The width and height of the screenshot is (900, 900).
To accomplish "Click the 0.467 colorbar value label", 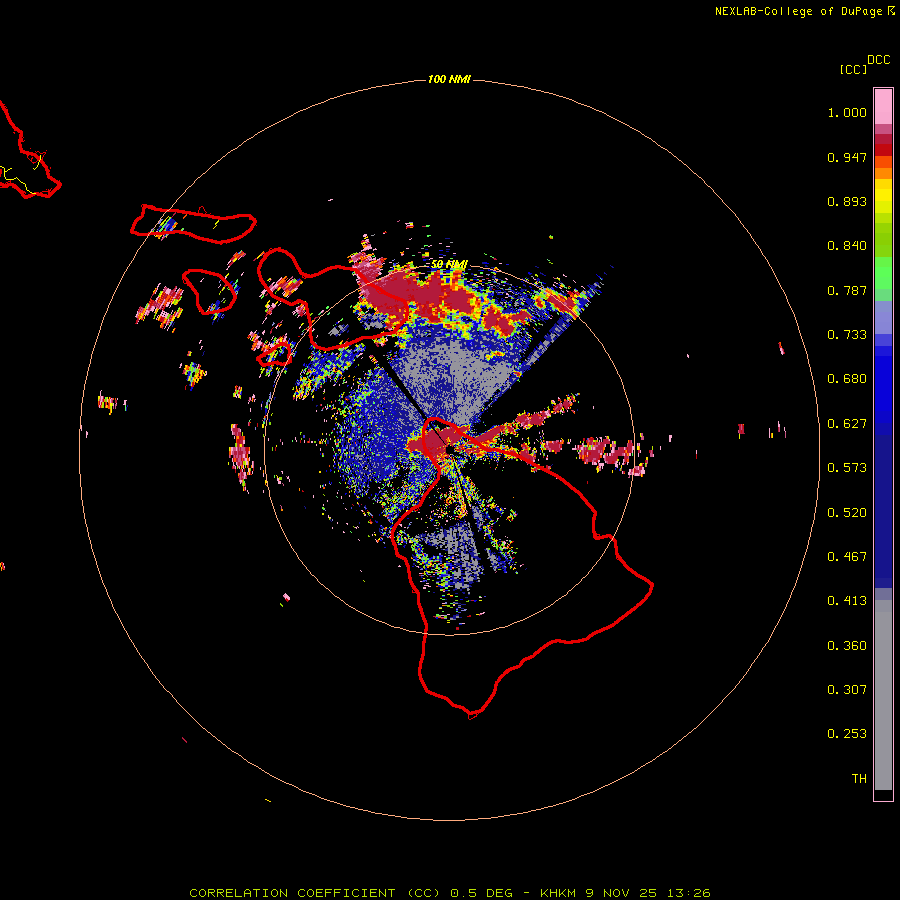I will [847, 557].
